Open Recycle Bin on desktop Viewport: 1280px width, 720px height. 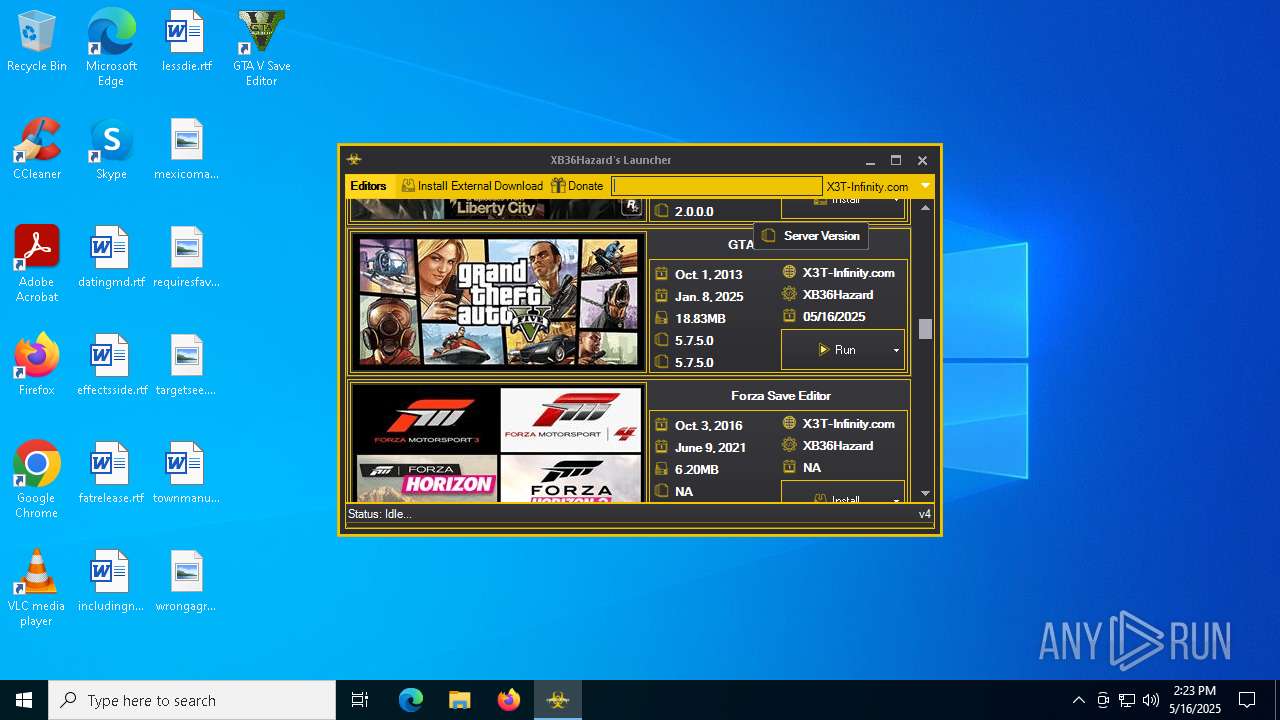[37, 41]
